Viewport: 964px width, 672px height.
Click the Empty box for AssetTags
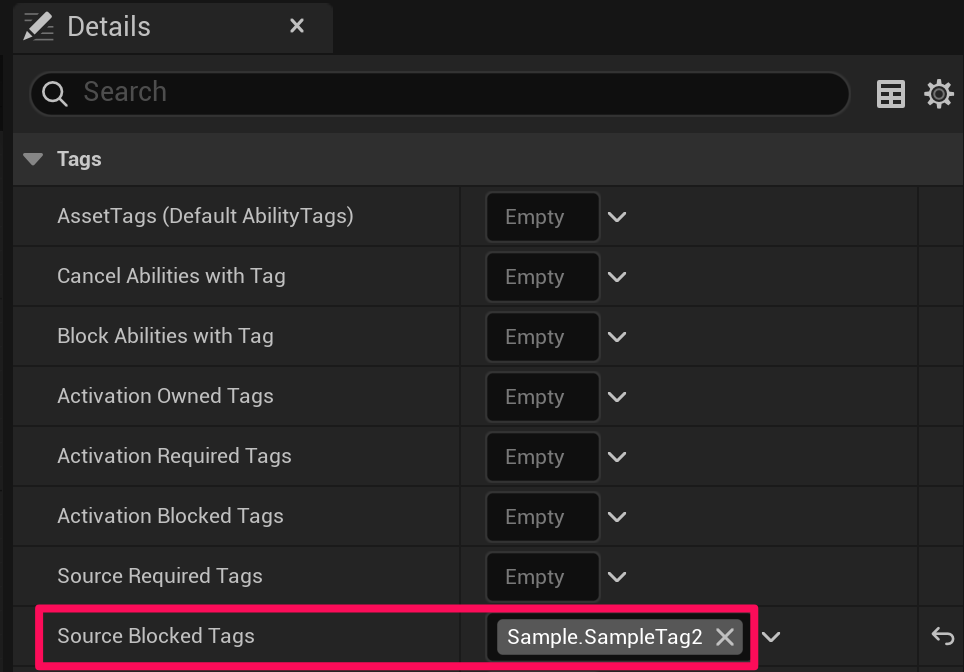click(542, 217)
